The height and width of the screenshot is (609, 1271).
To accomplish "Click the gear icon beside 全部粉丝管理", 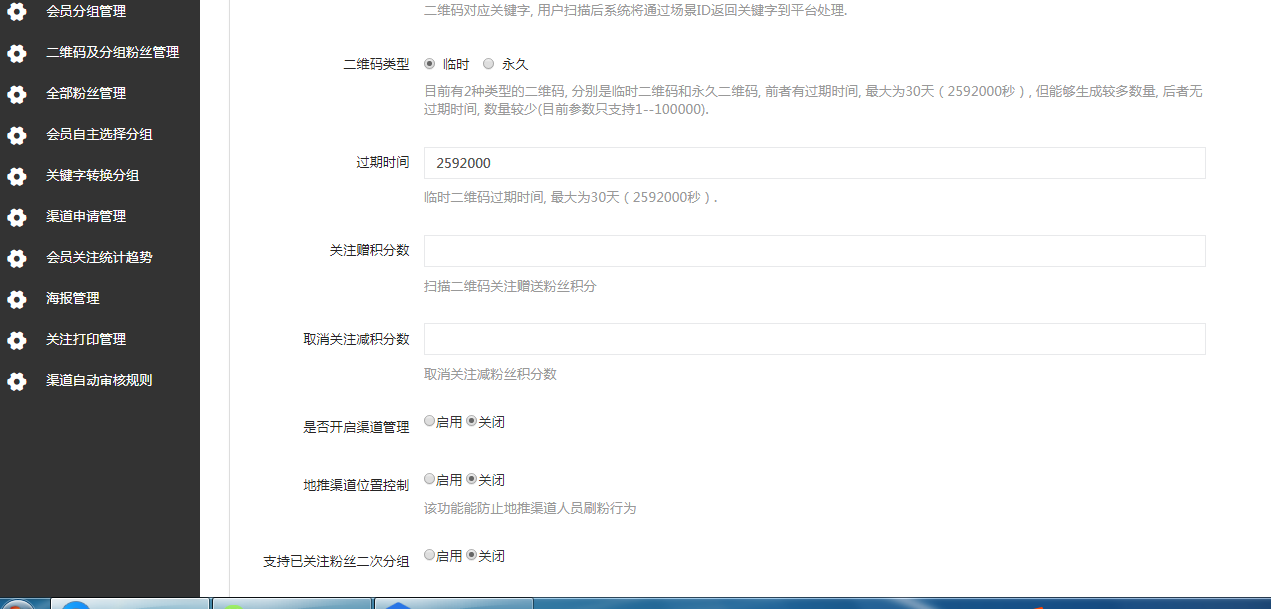I will coord(17,94).
